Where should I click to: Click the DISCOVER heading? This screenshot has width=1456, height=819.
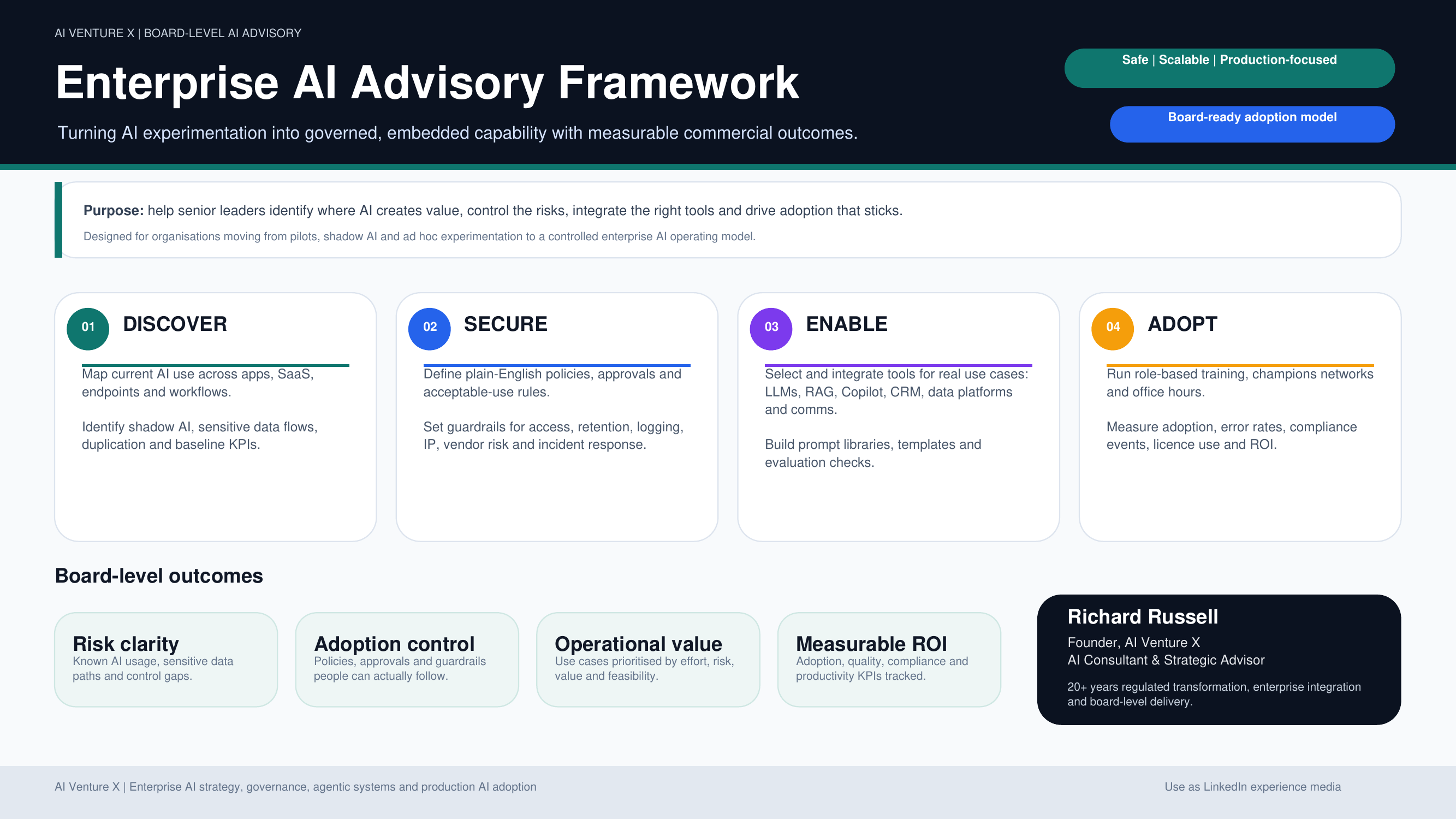click(x=175, y=324)
